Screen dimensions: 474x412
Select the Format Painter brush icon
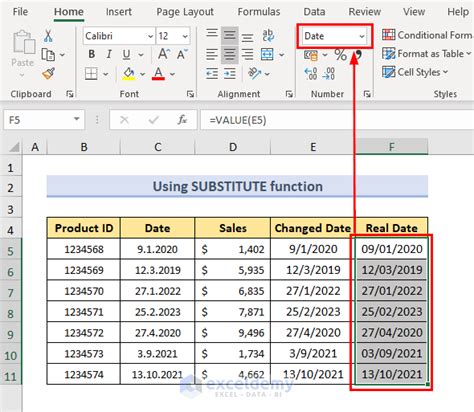(x=48, y=73)
